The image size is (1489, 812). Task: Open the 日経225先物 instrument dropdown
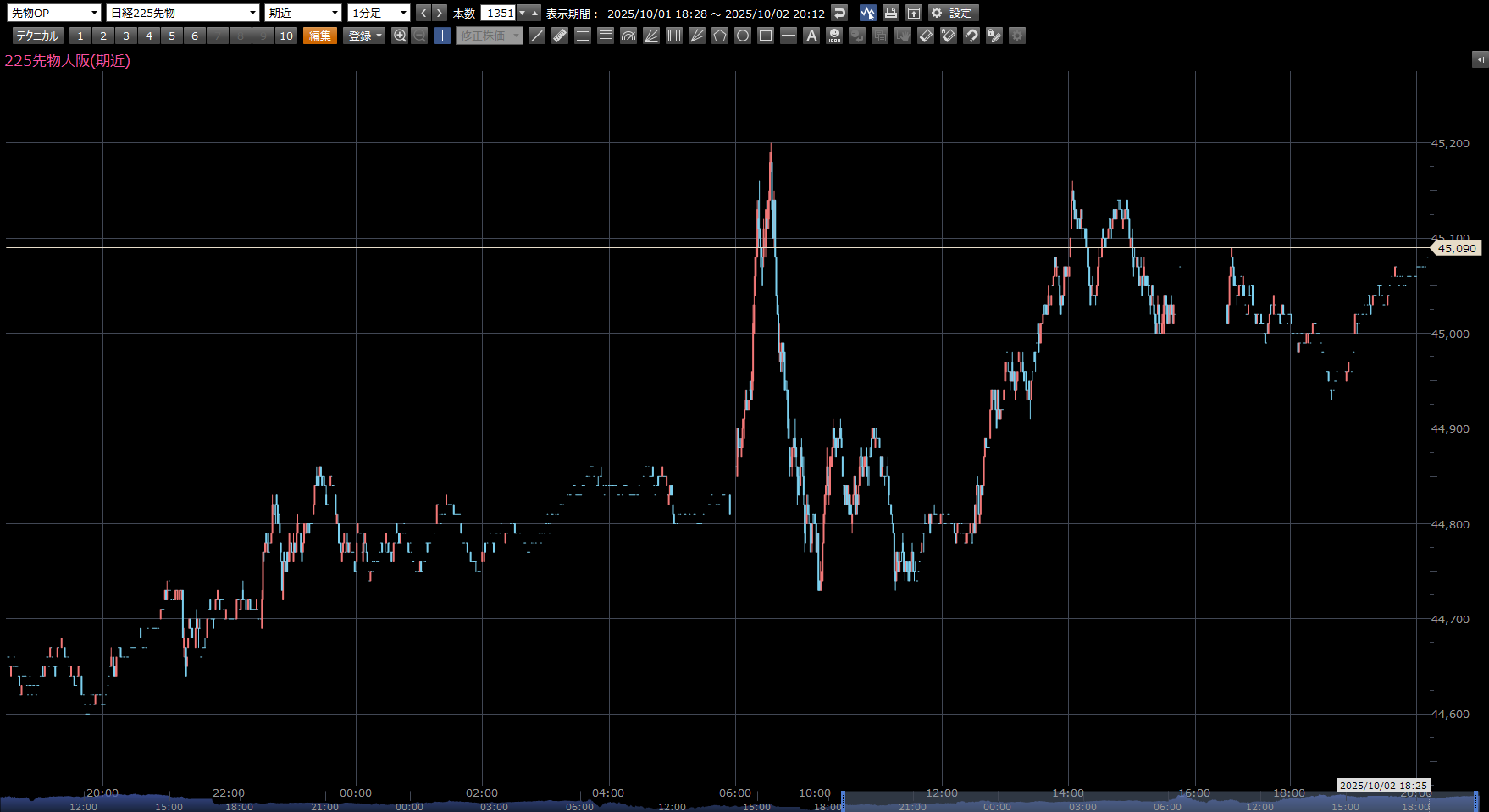(183, 13)
